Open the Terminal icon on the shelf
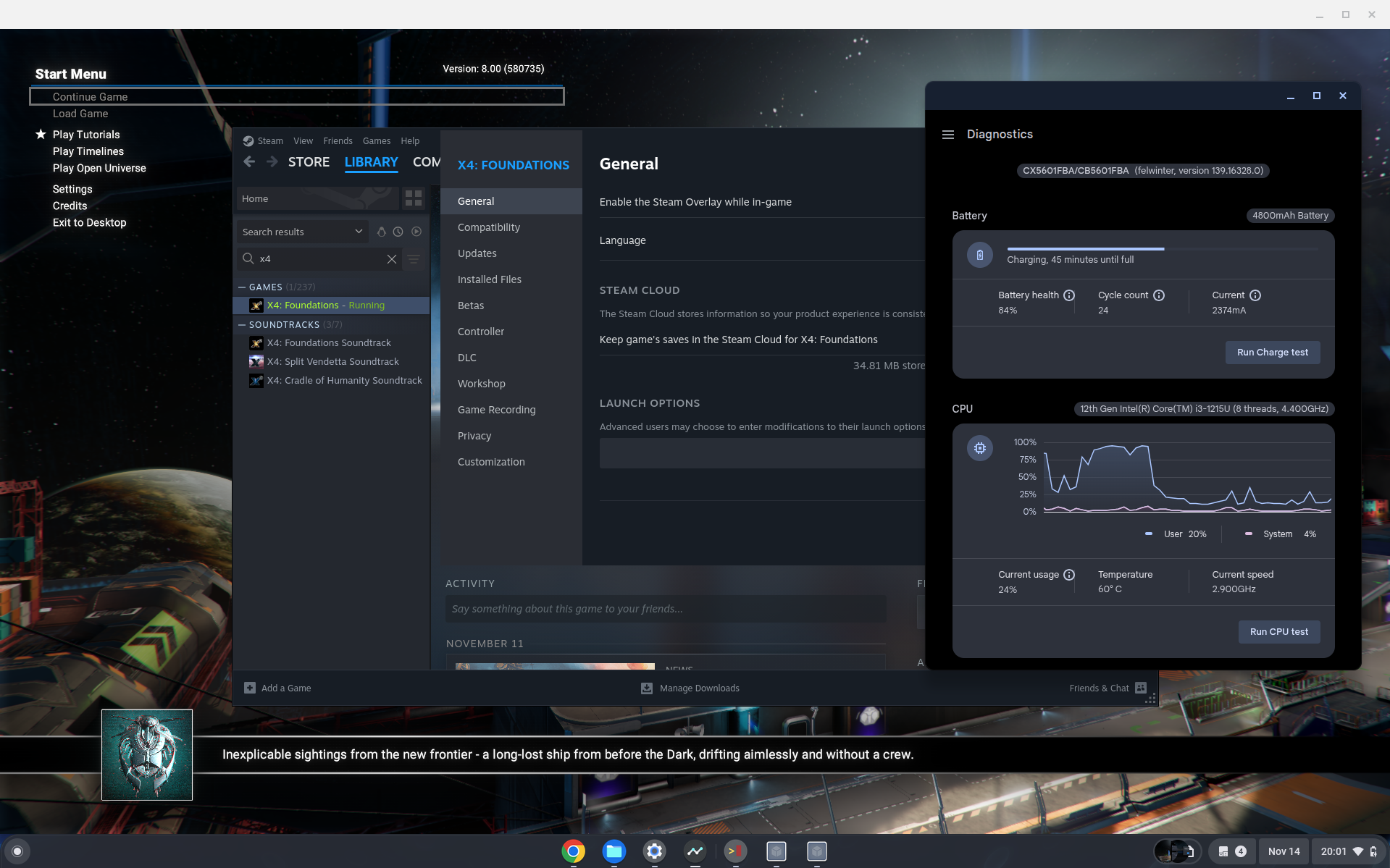The image size is (1390, 868). (x=735, y=851)
